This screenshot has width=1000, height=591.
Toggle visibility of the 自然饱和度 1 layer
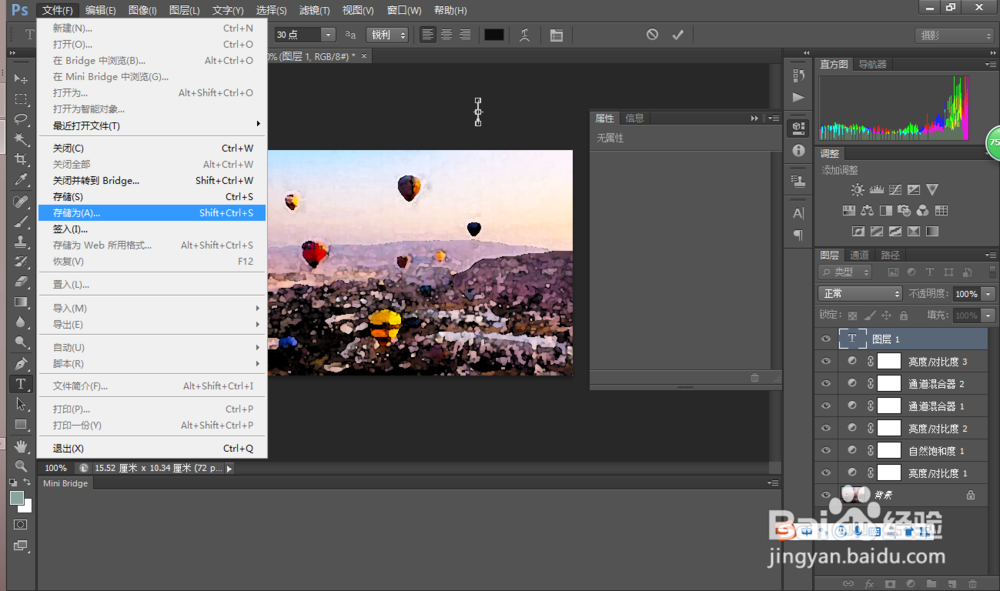(826, 451)
